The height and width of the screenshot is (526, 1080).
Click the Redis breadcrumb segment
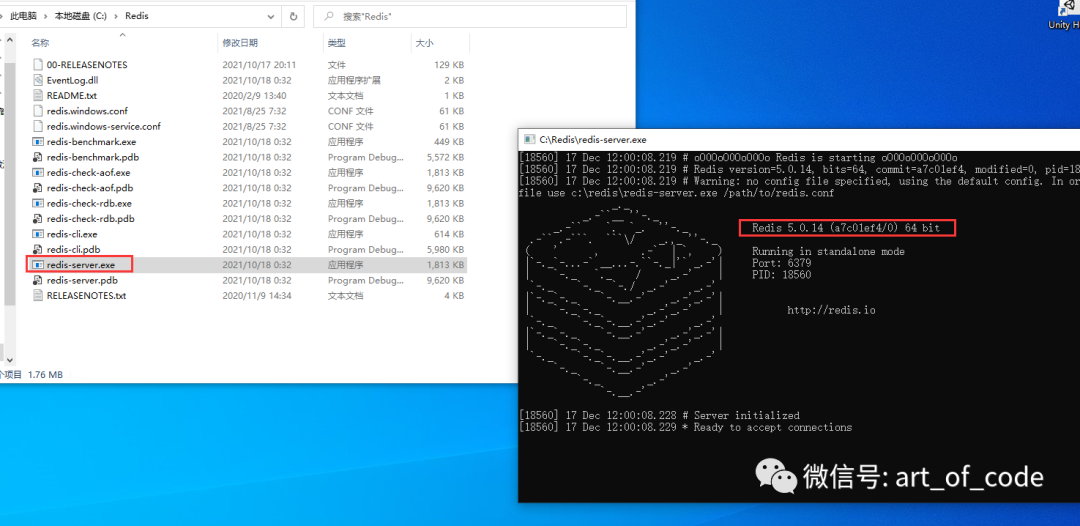coord(136,16)
